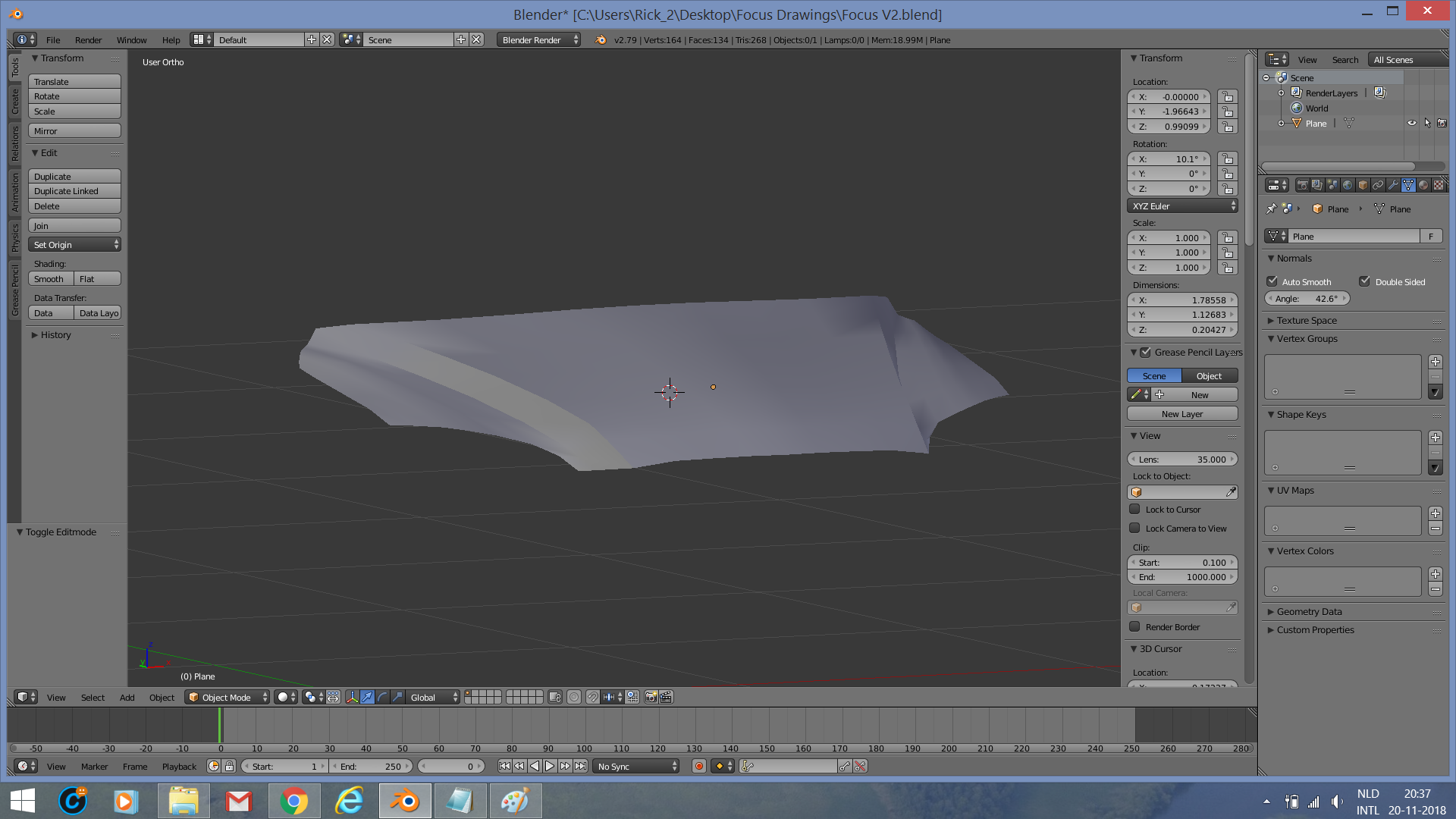The image size is (1456, 819).
Task: Disable the Auto Smooth checkbox
Action: coord(1272,281)
